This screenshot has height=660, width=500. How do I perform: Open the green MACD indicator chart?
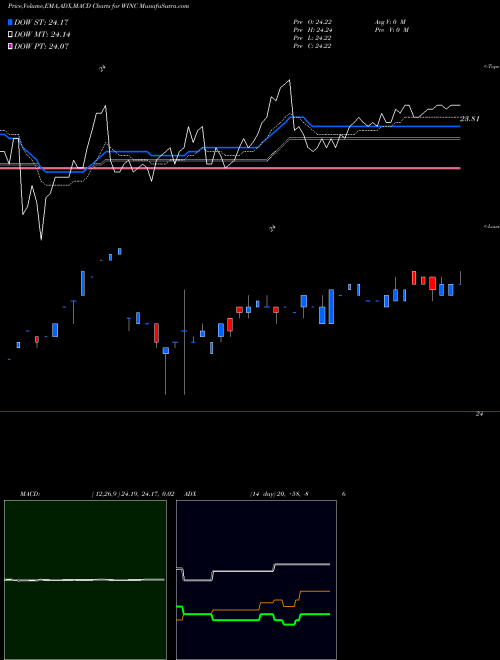(85, 580)
